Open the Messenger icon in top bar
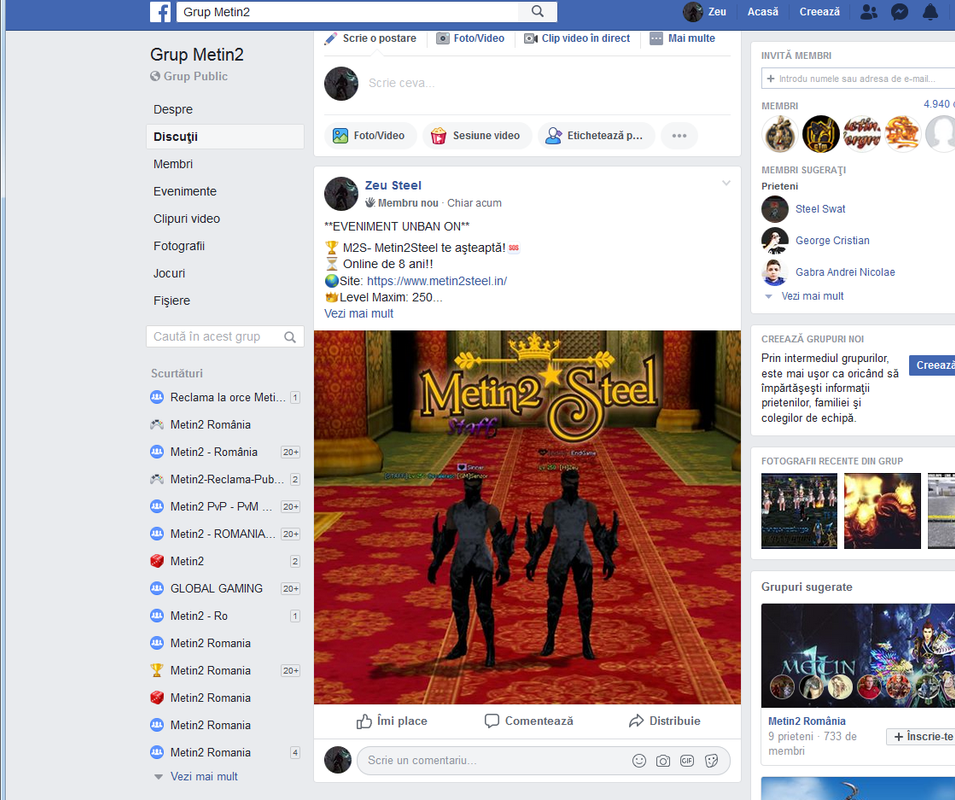This screenshot has height=800, width=955. (900, 12)
